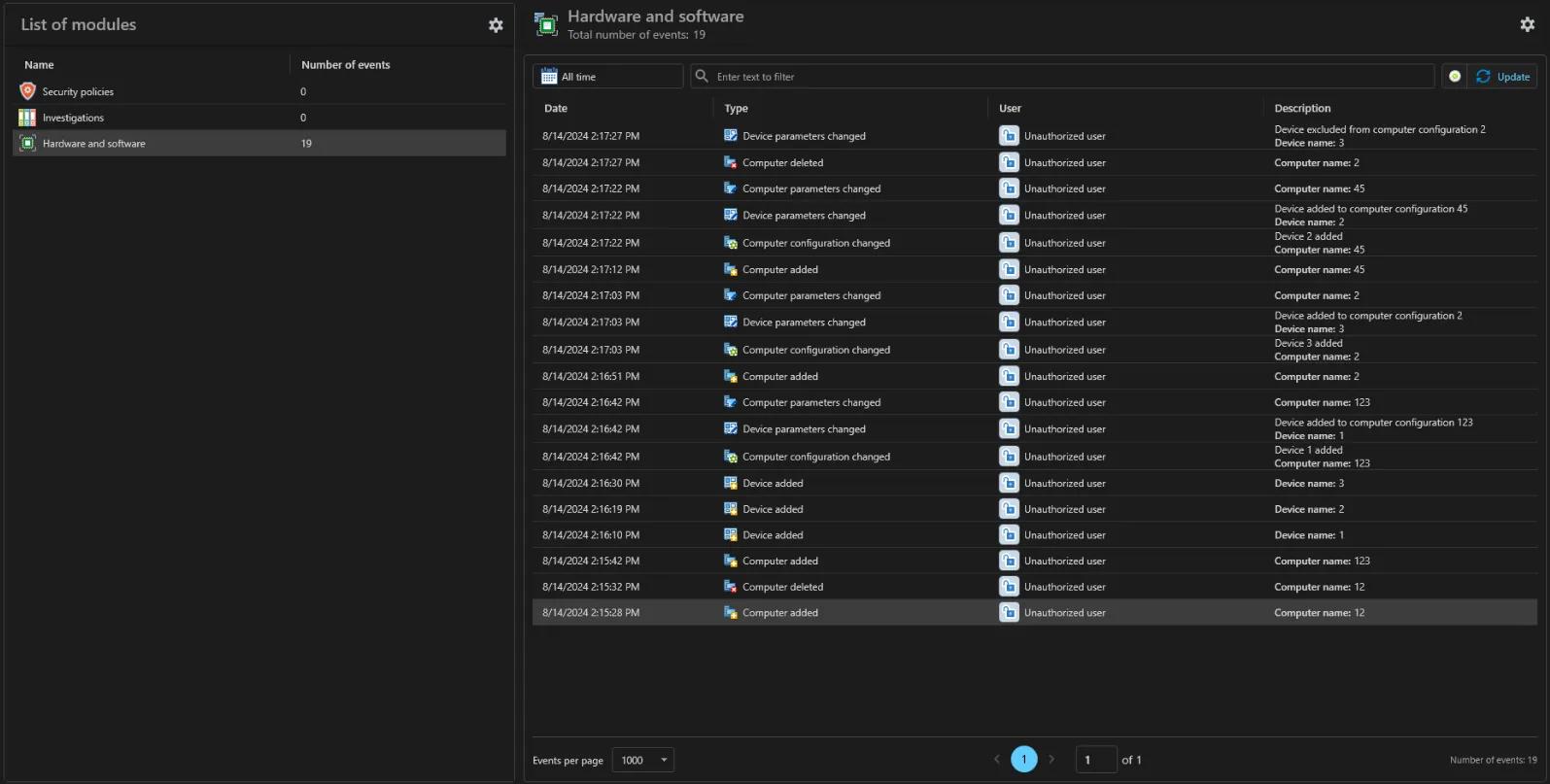Click 'Computer name: 123' in the 2:15:42 PM row

(1323, 561)
